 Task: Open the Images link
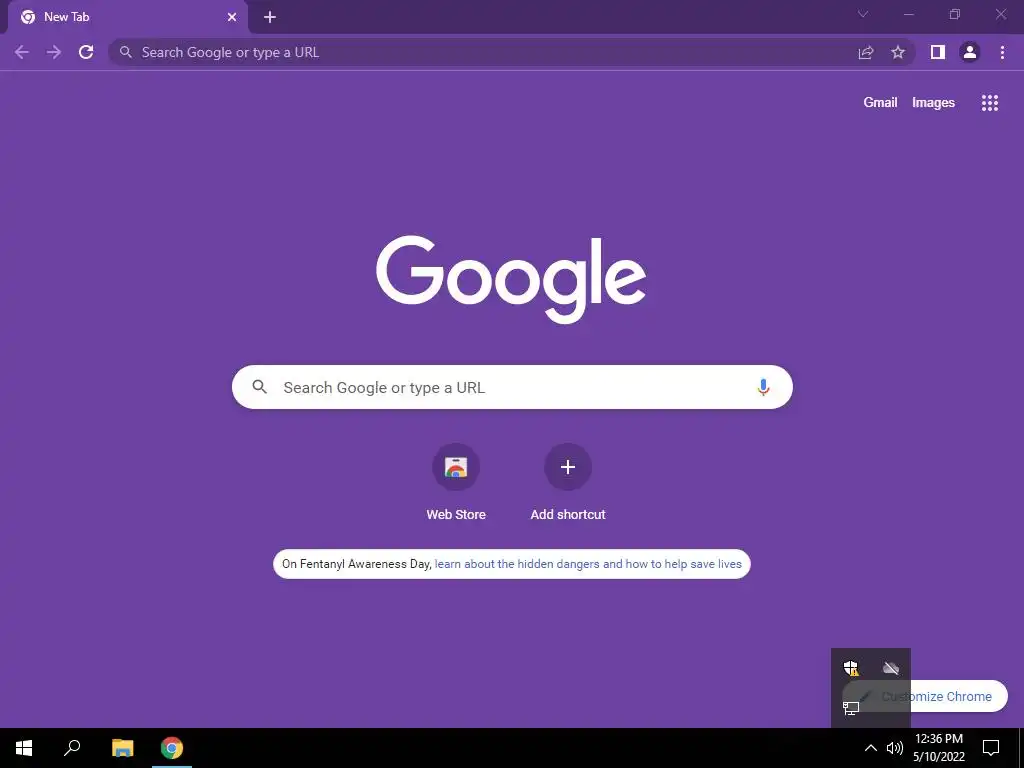933,103
